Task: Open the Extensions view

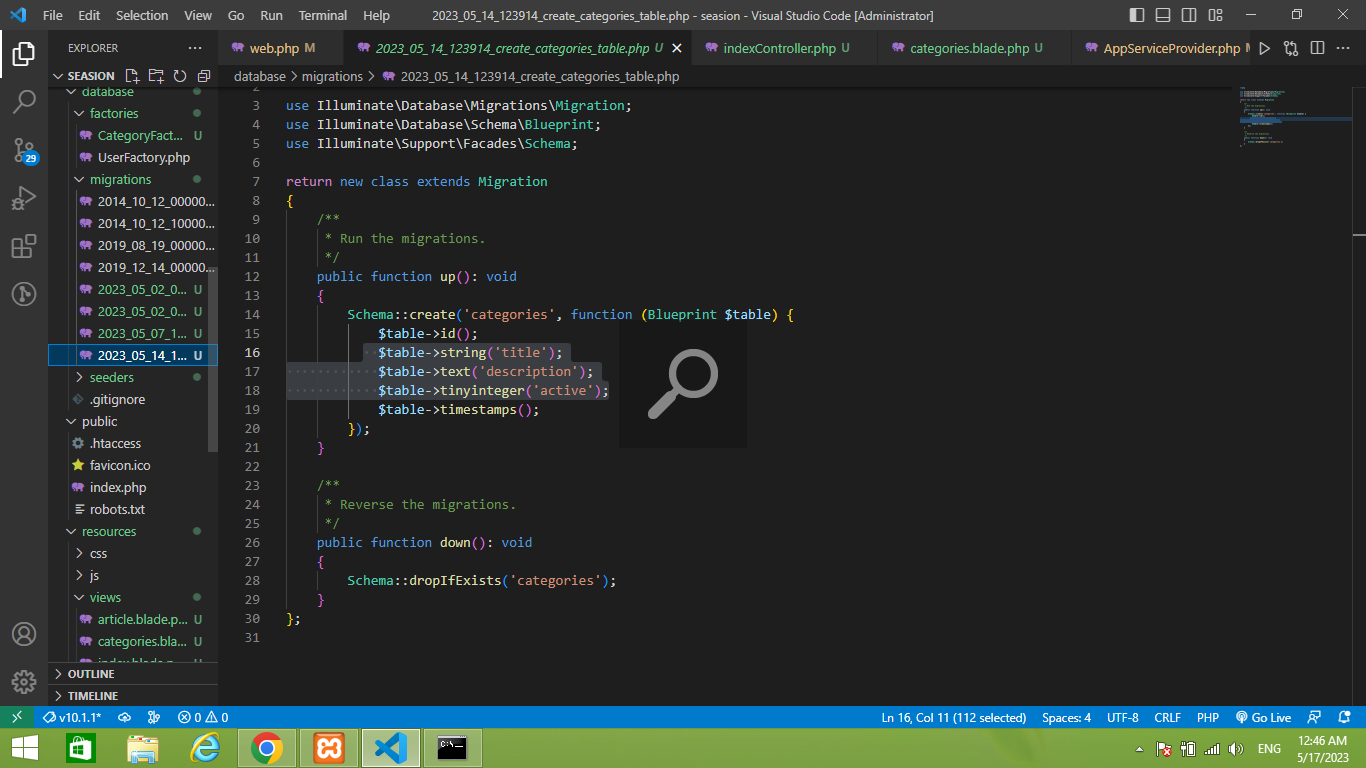Action: [24, 246]
